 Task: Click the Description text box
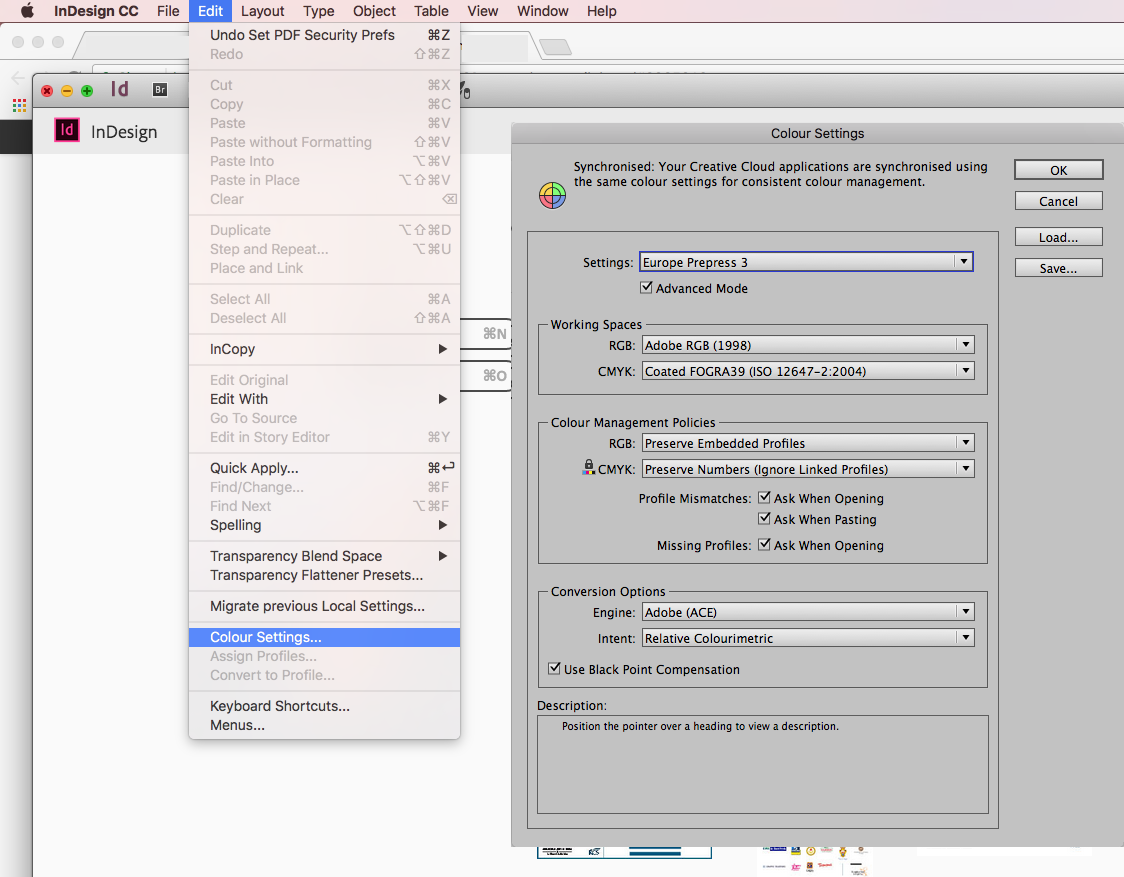pos(763,764)
